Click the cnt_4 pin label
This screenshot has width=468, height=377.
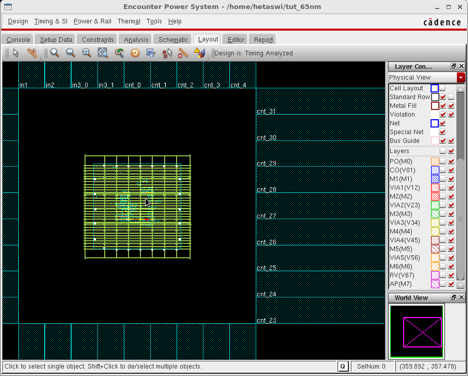(x=238, y=85)
